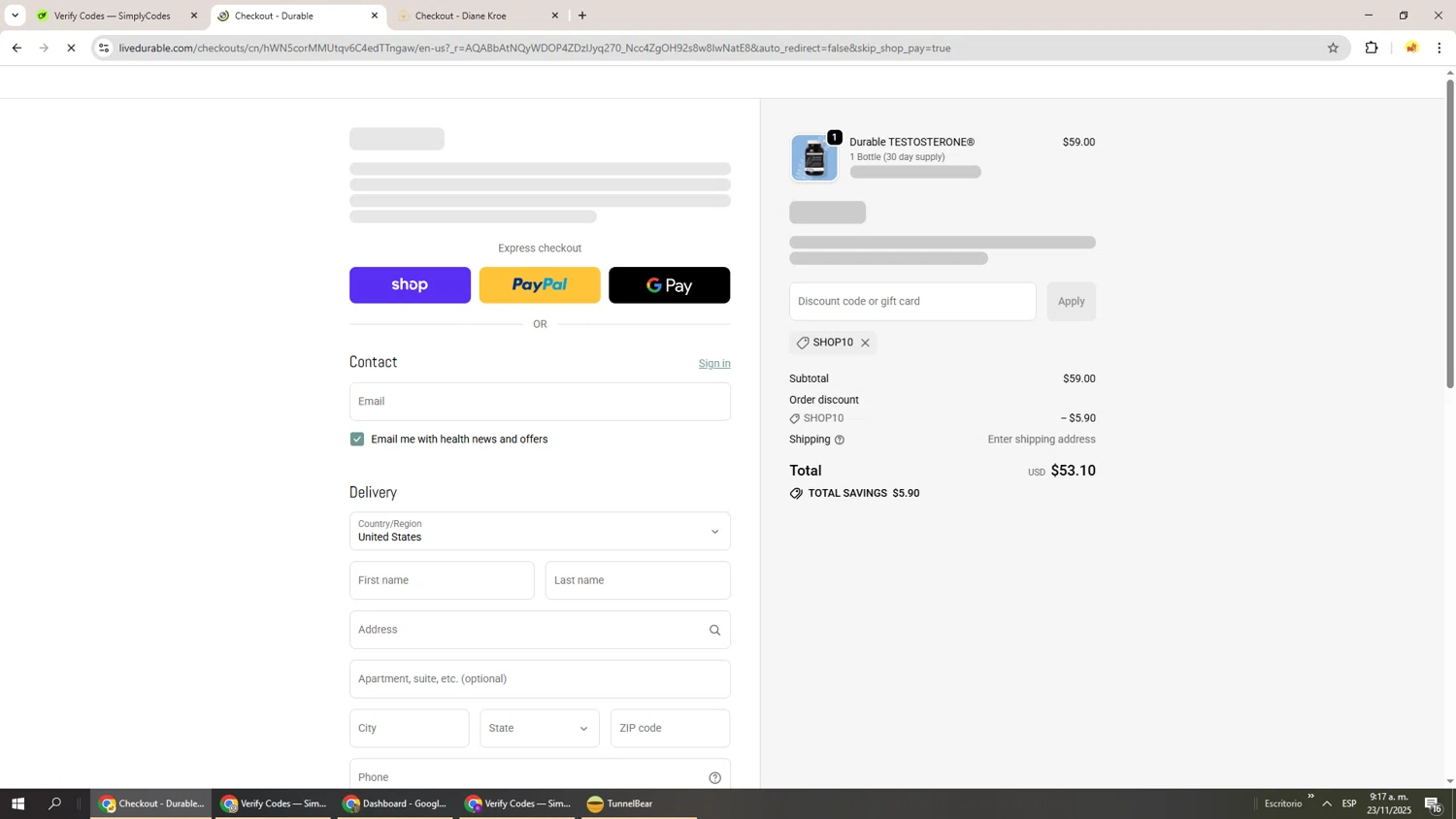Focus the Last name field
1456x819 pixels.
pos(638,580)
